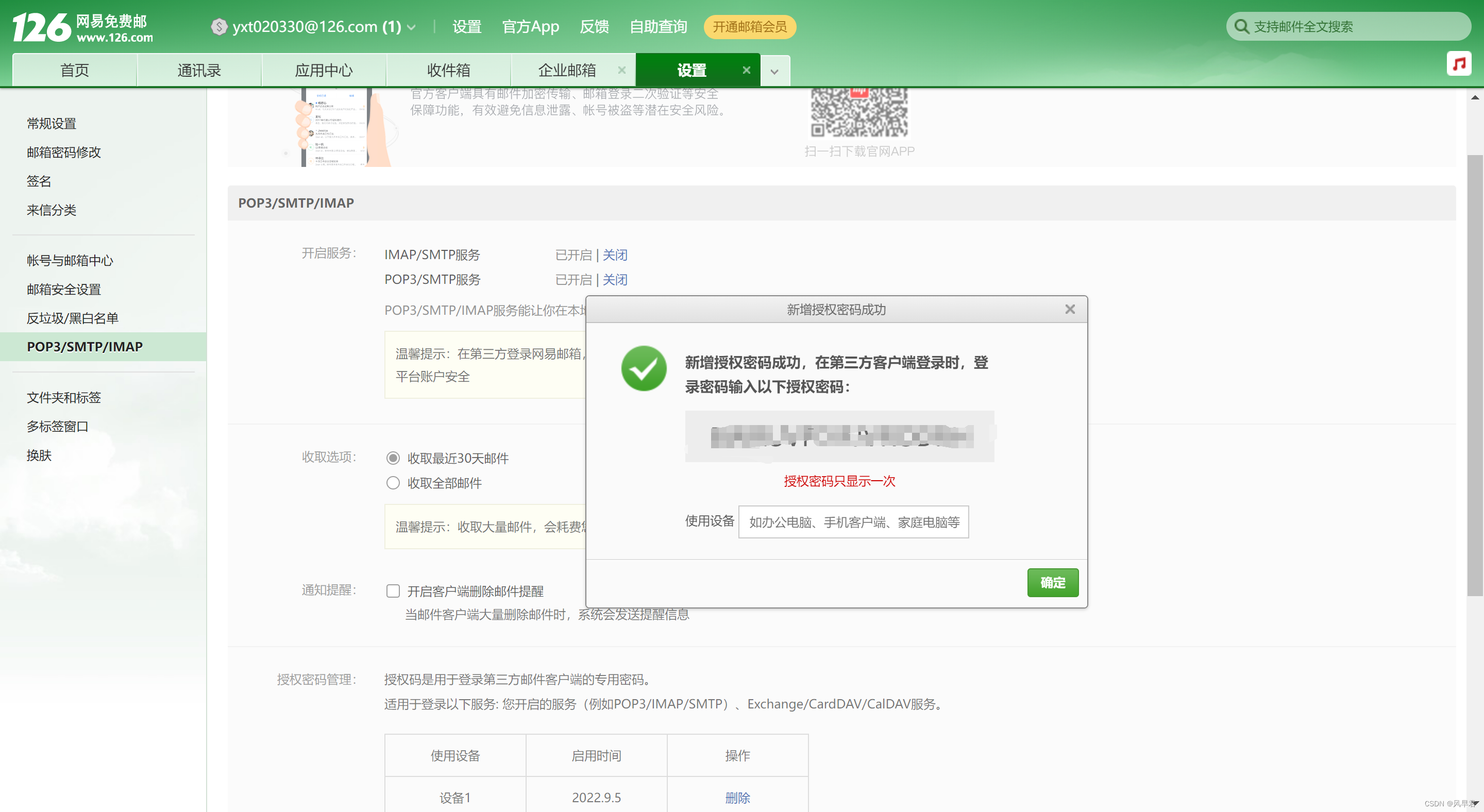Click the account badge icon beside the email
The width and height of the screenshot is (1484, 812).
(x=219, y=26)
